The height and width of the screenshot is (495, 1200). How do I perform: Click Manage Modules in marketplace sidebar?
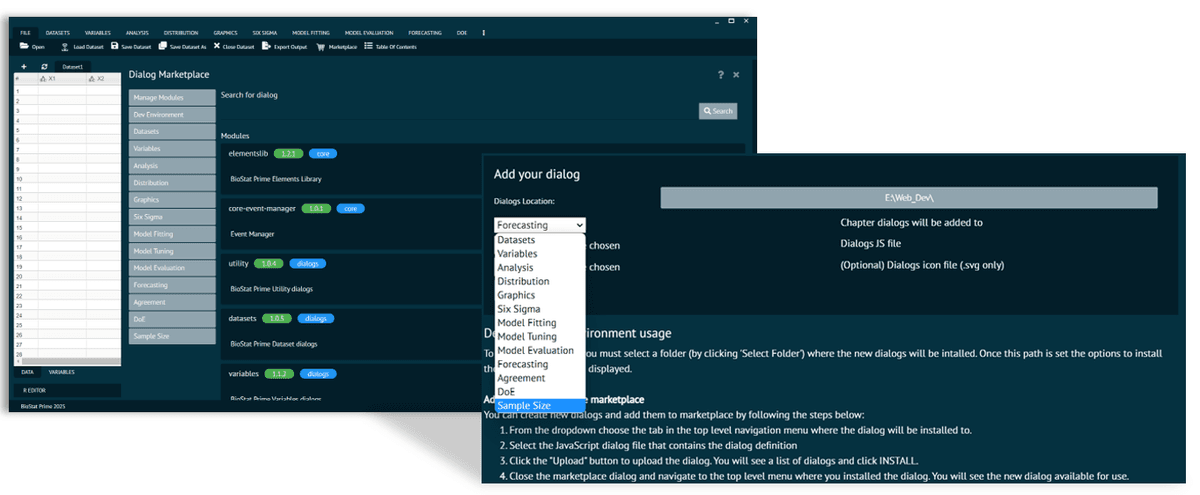click(172, 97)
